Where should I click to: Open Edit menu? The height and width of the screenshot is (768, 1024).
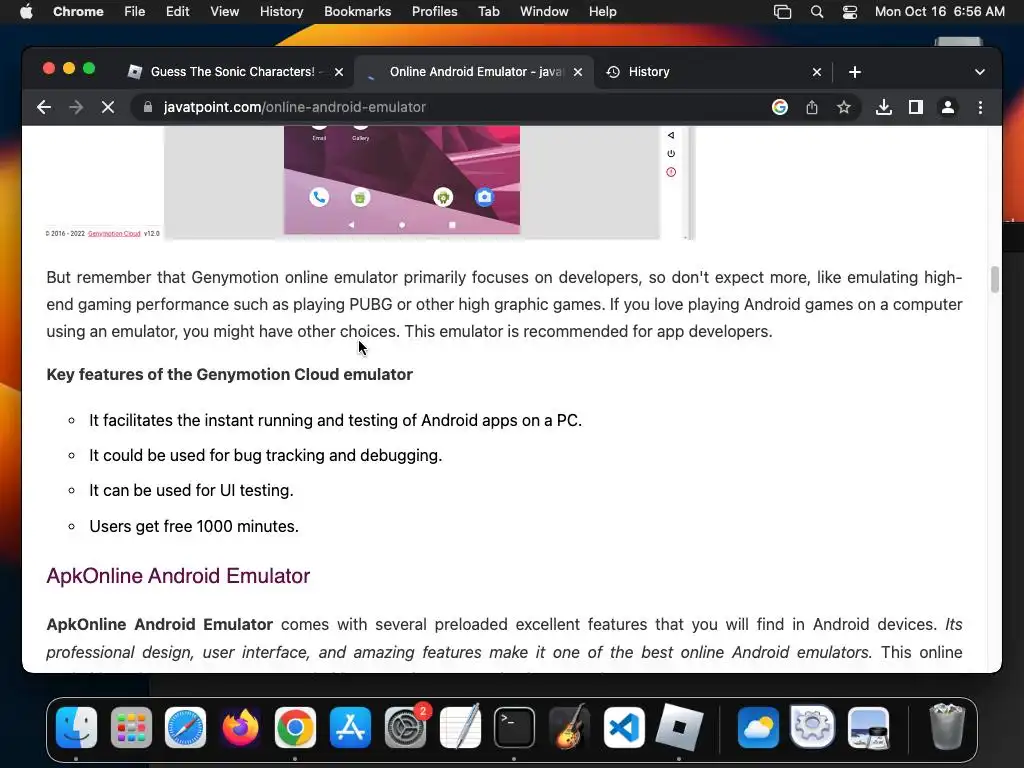pos(178,11)
